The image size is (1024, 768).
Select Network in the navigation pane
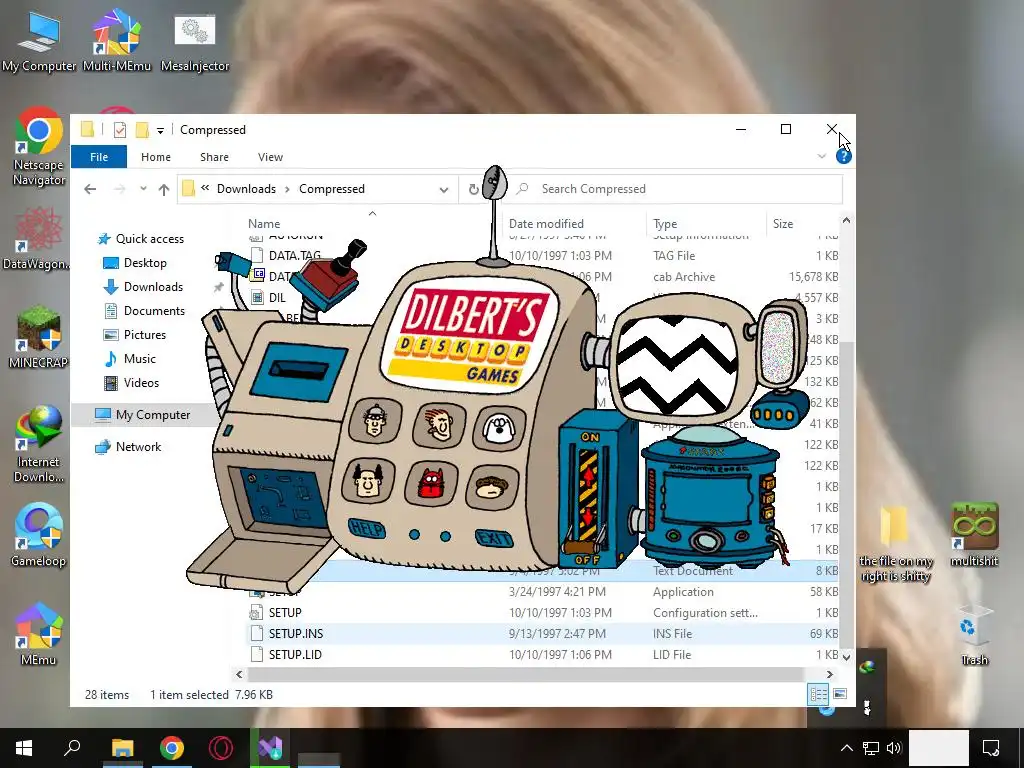(x=138, y=447)
